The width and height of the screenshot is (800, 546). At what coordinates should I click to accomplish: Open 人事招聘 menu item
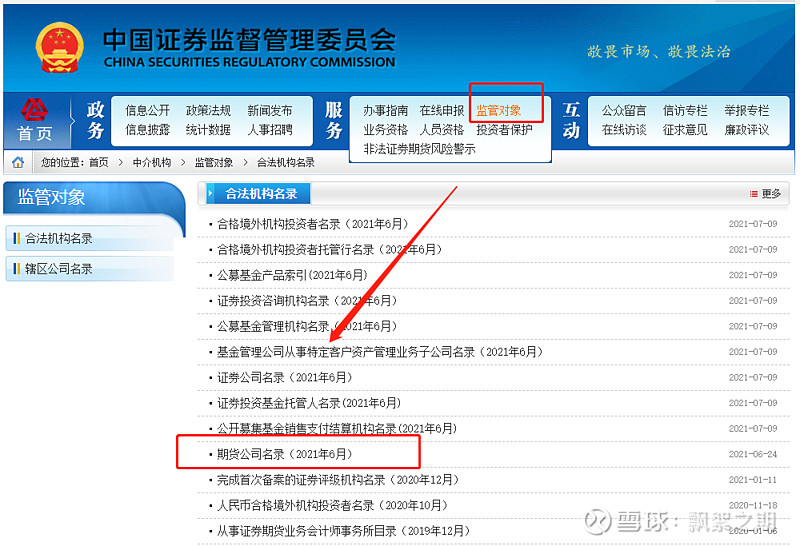click(269, 130)
